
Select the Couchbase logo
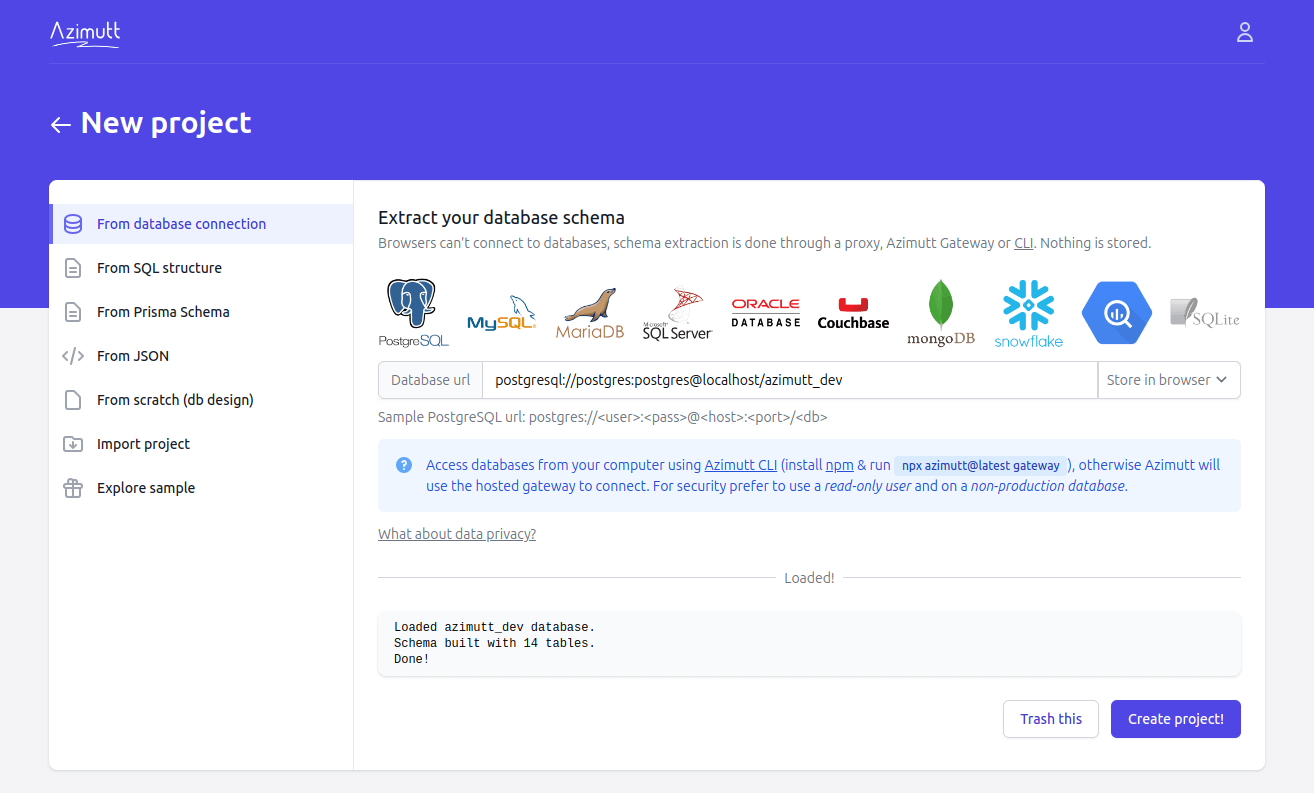pos(852,311)
